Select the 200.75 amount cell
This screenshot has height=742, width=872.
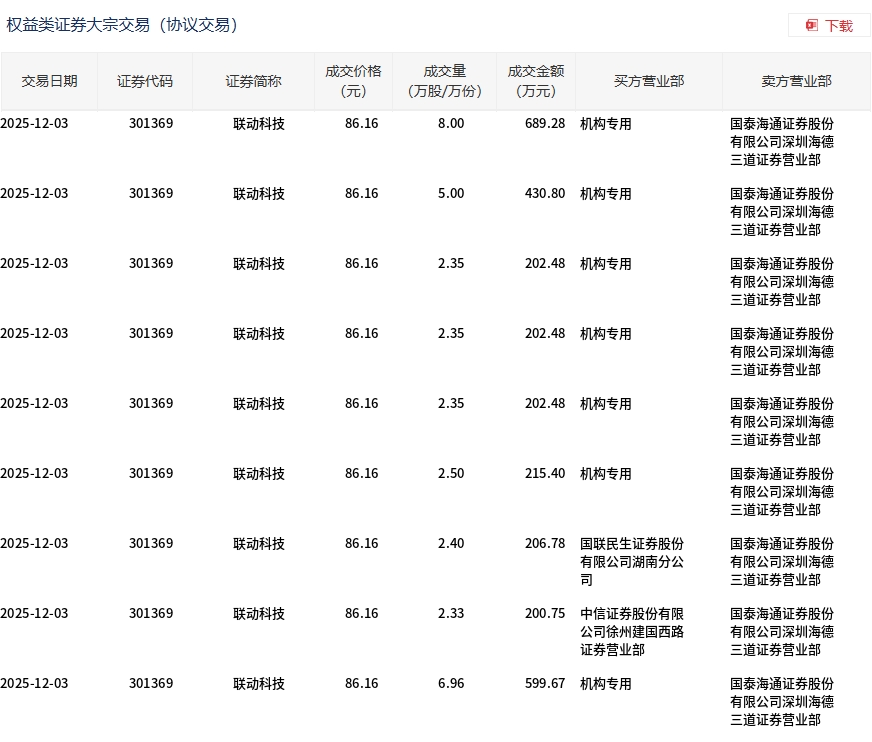pos(544,614)
